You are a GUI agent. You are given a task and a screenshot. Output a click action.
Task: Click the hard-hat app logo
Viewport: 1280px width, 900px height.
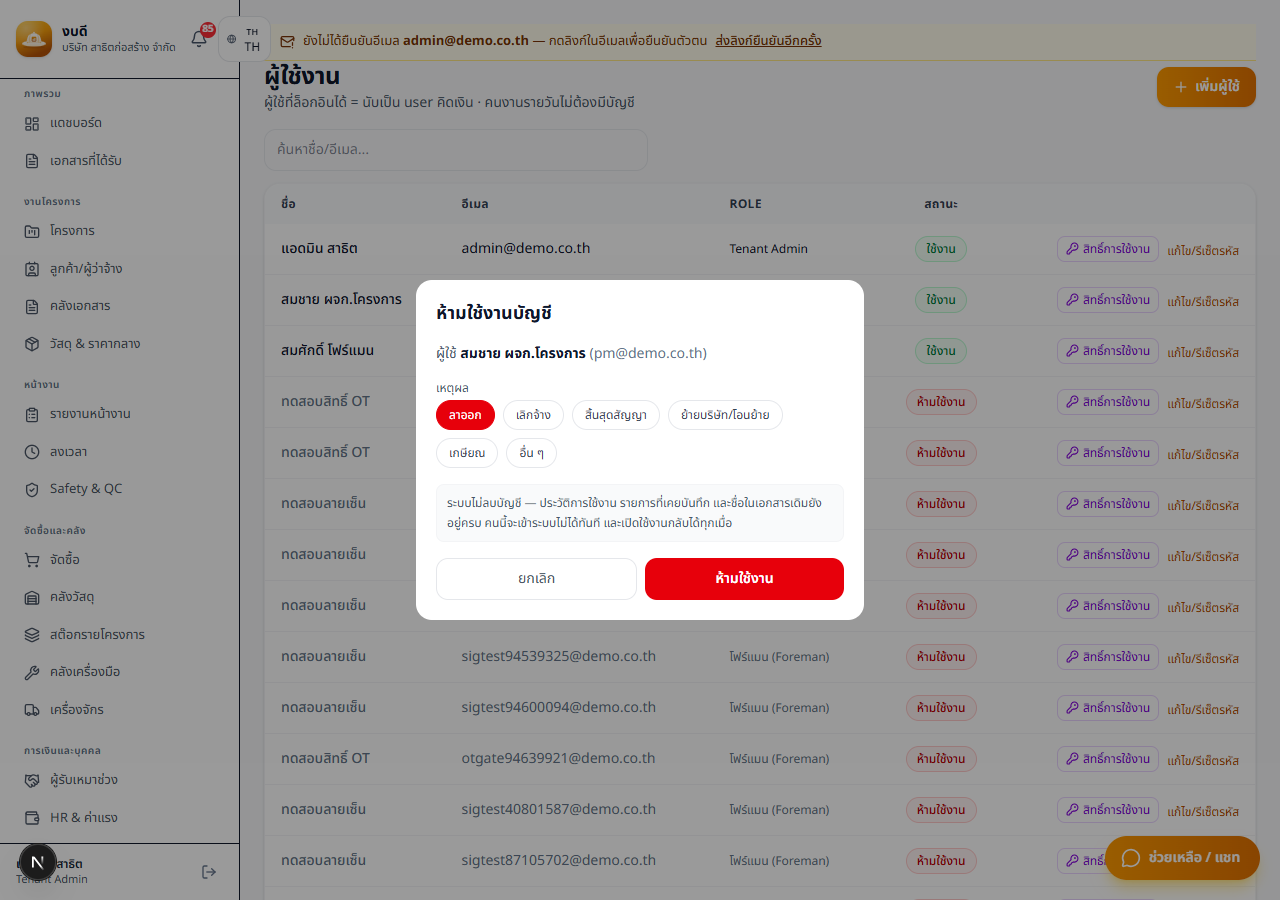34,40
